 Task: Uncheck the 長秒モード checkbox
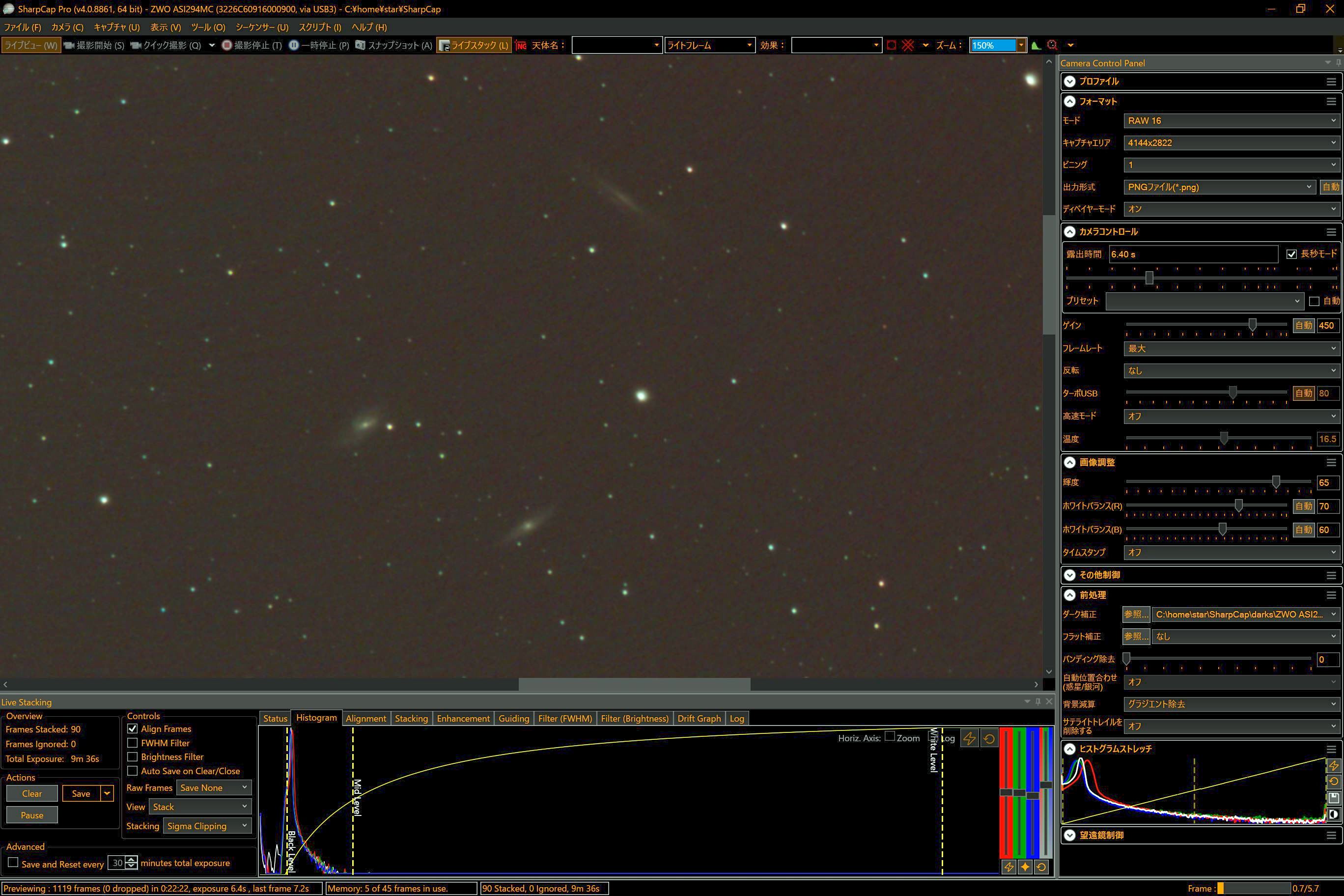tap(1291, 253)
